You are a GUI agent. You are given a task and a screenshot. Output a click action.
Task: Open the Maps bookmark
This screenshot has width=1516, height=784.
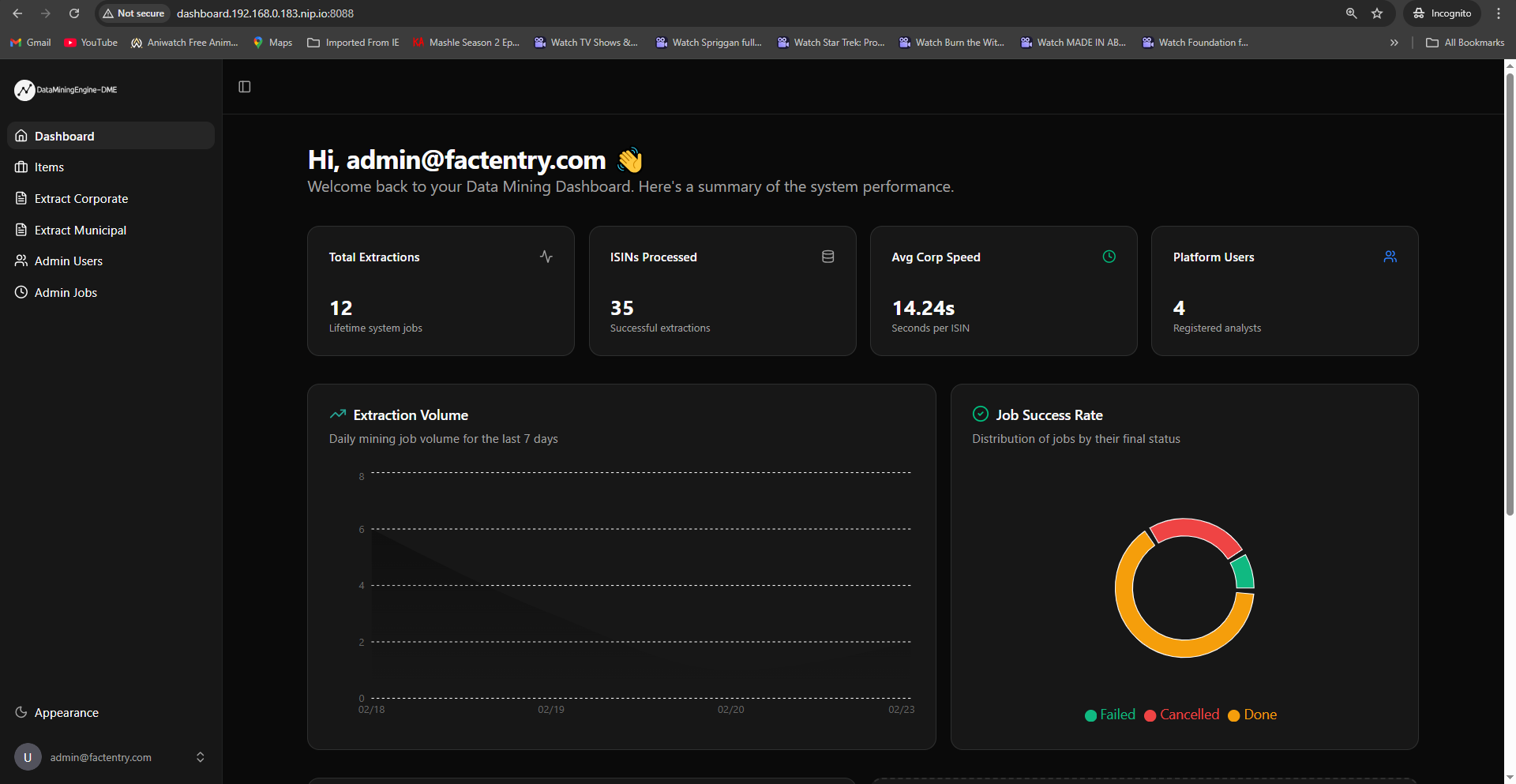[x=273, y=43]
